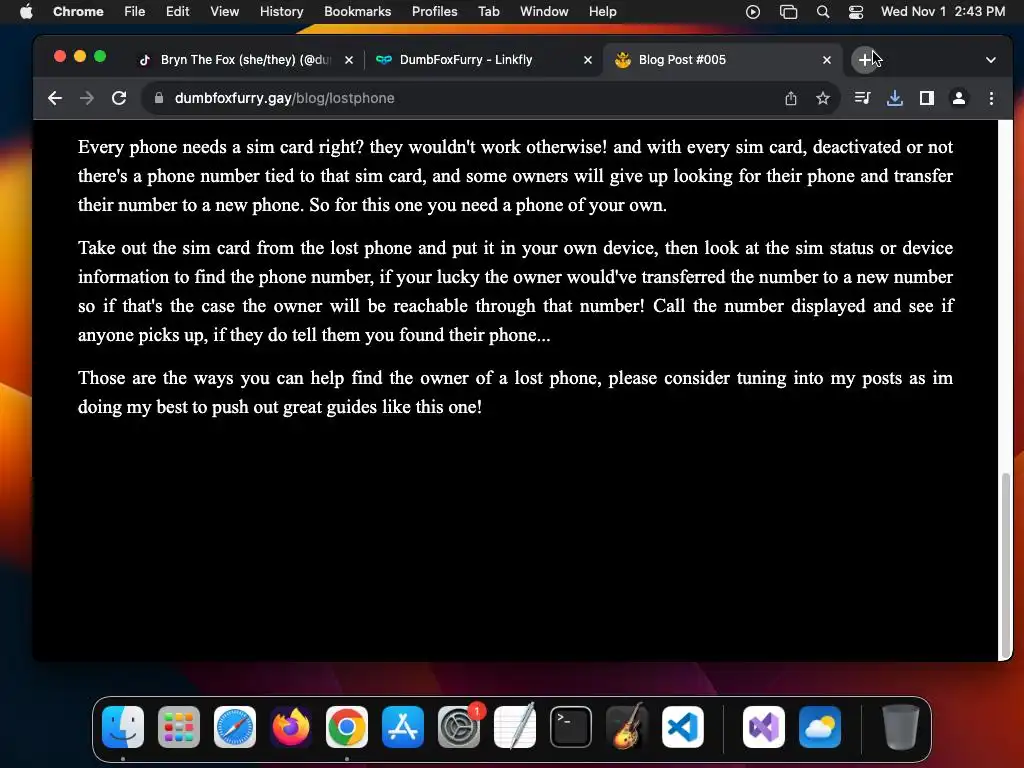
Task: Open the Chrome app menu
Action: (78, 12)
